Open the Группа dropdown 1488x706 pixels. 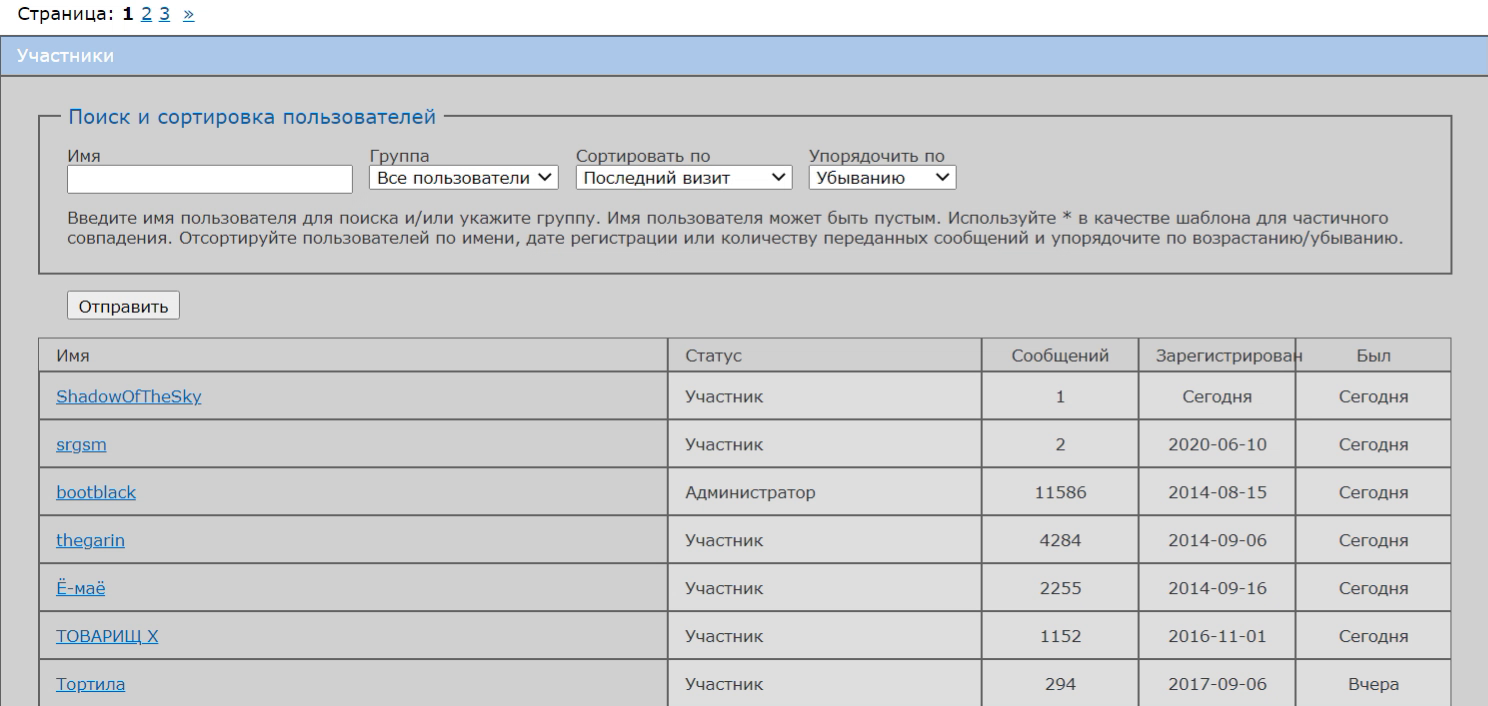pyautogui.click(x=464, y=178)
